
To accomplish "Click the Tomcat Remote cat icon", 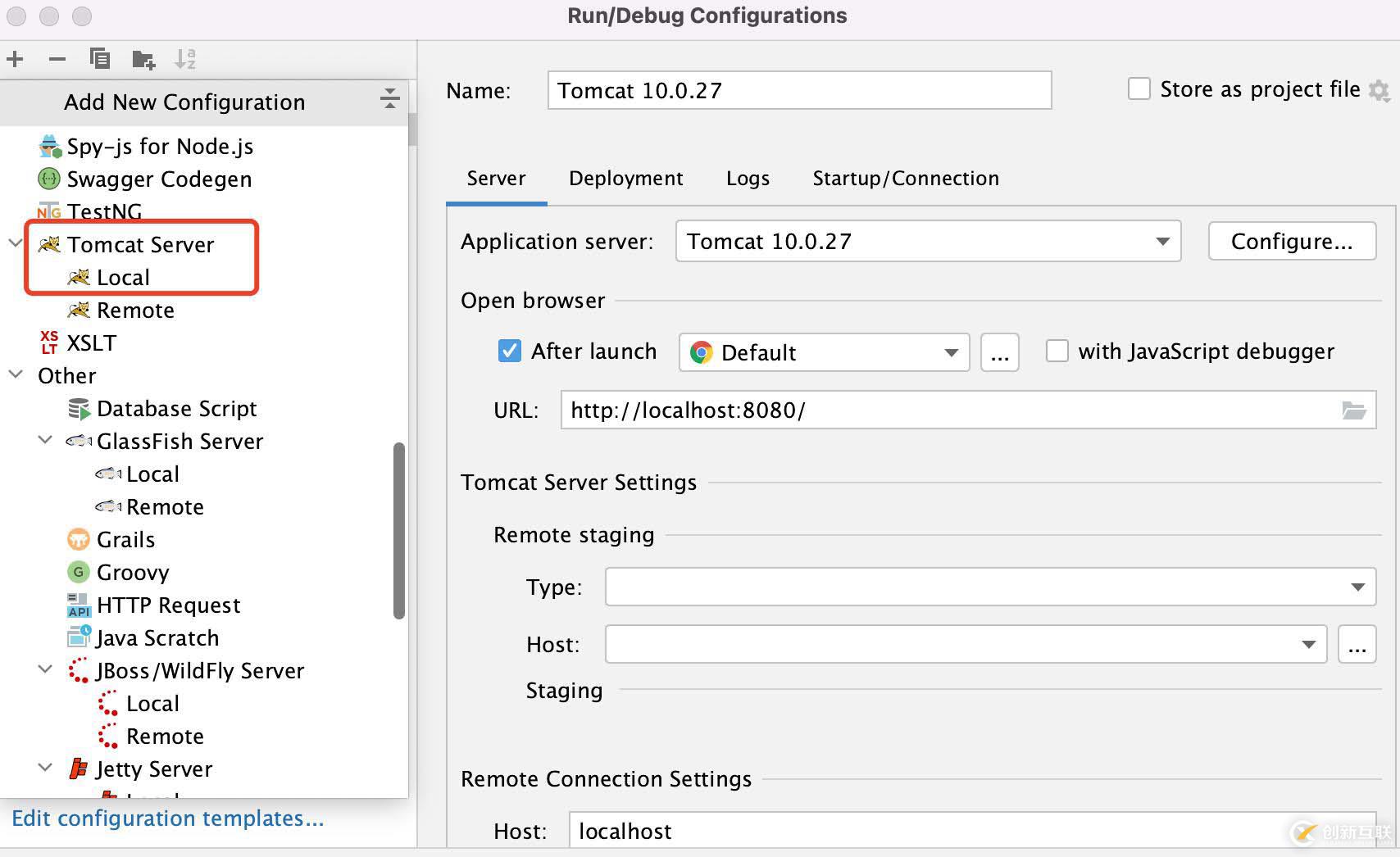I will (x=79, y=310).
